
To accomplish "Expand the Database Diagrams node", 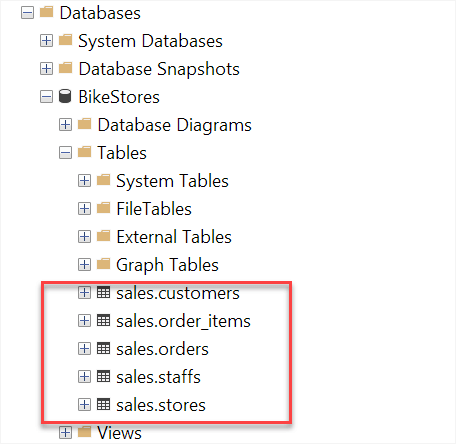I will click(x=65, y=125).
